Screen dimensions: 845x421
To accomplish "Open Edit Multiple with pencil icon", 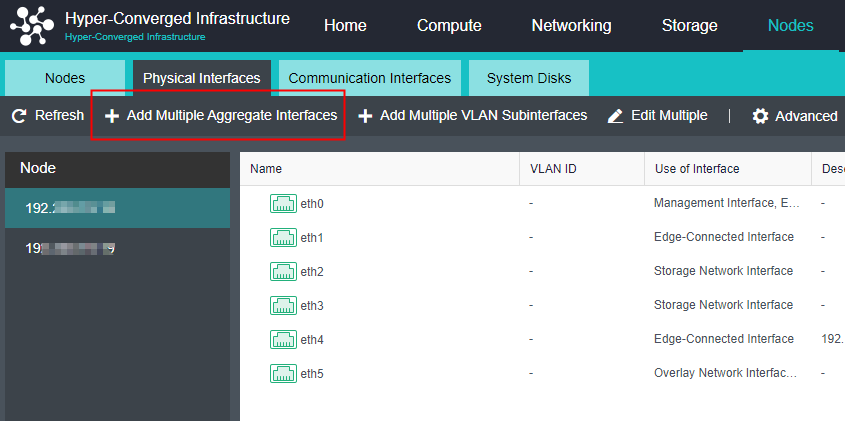I will pos(657,116).
